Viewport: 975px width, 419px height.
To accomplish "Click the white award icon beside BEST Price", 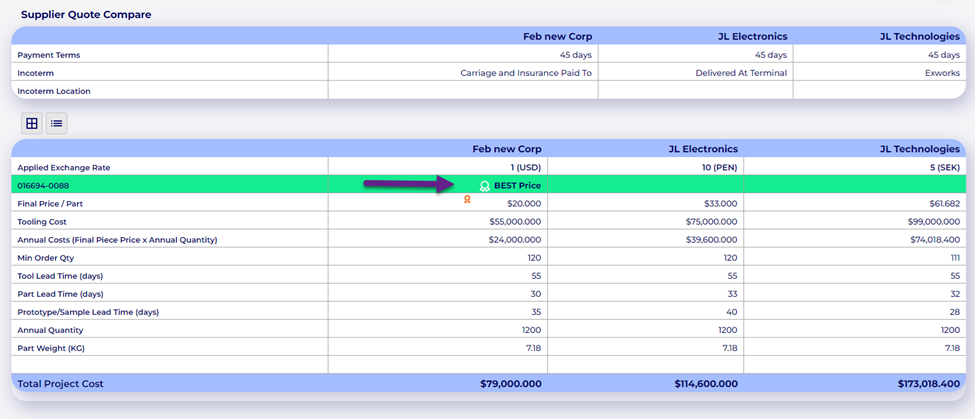I will 484,186.
